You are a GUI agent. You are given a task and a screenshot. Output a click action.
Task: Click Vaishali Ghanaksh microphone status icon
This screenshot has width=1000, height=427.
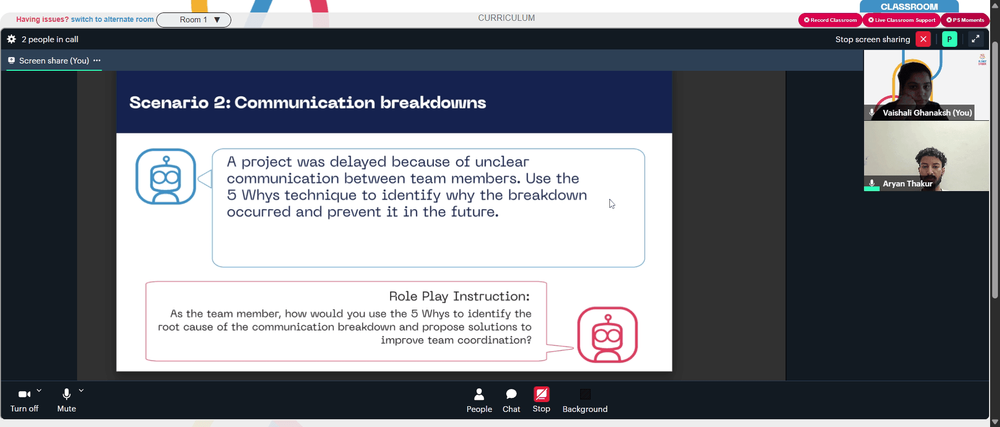coord(872,113)
